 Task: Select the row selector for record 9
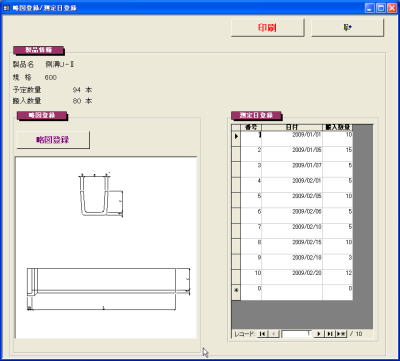[236, 261]
